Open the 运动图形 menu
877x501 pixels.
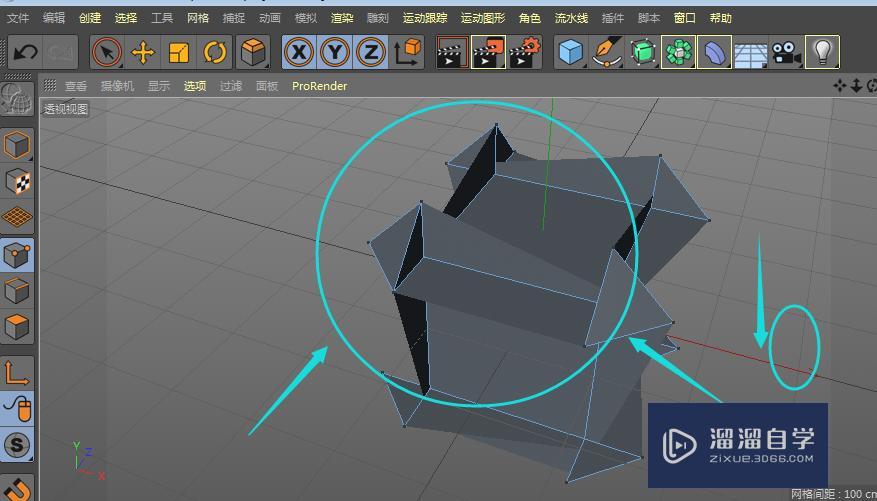coord(483,18)
